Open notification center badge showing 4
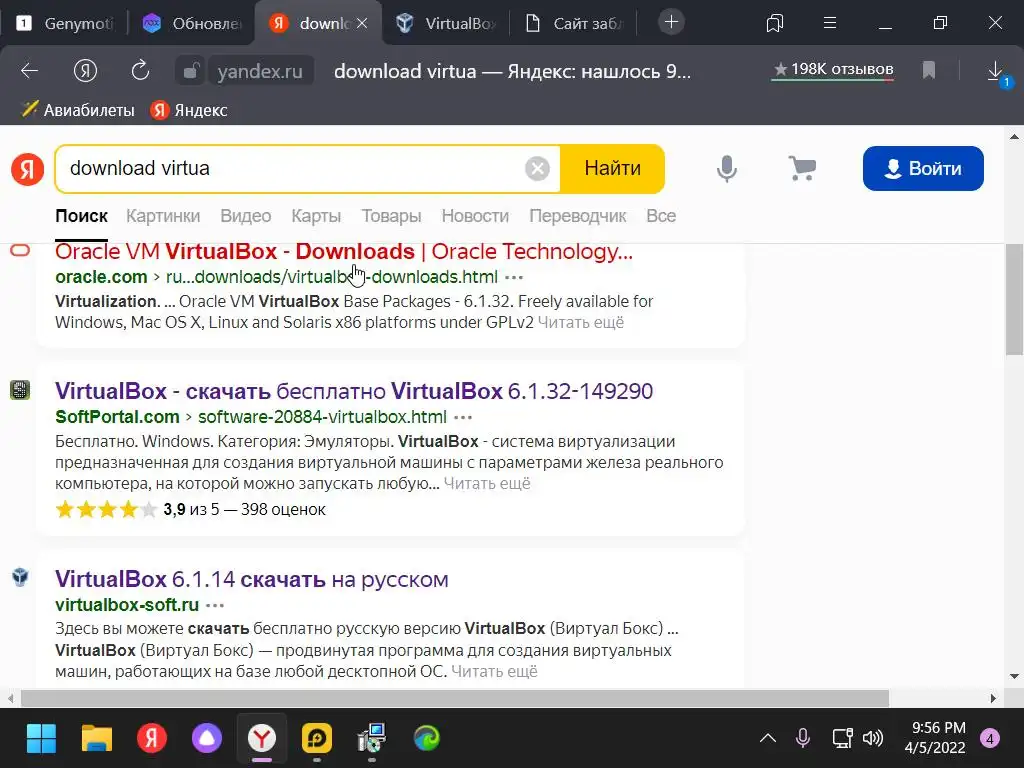Viewport: 1024px width, 768px height. 989,739
